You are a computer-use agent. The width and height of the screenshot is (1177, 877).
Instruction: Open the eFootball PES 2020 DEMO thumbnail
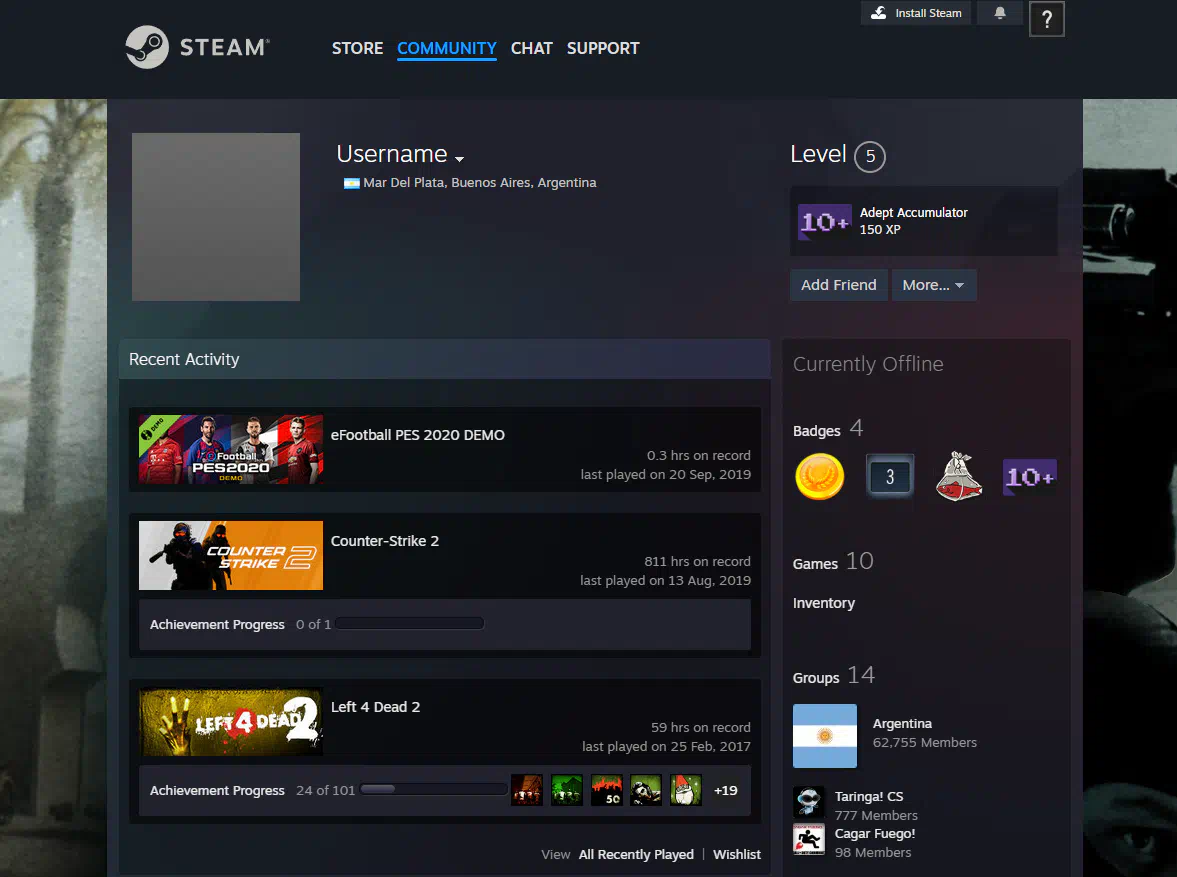pyautogui.click(x=231, y=449)
